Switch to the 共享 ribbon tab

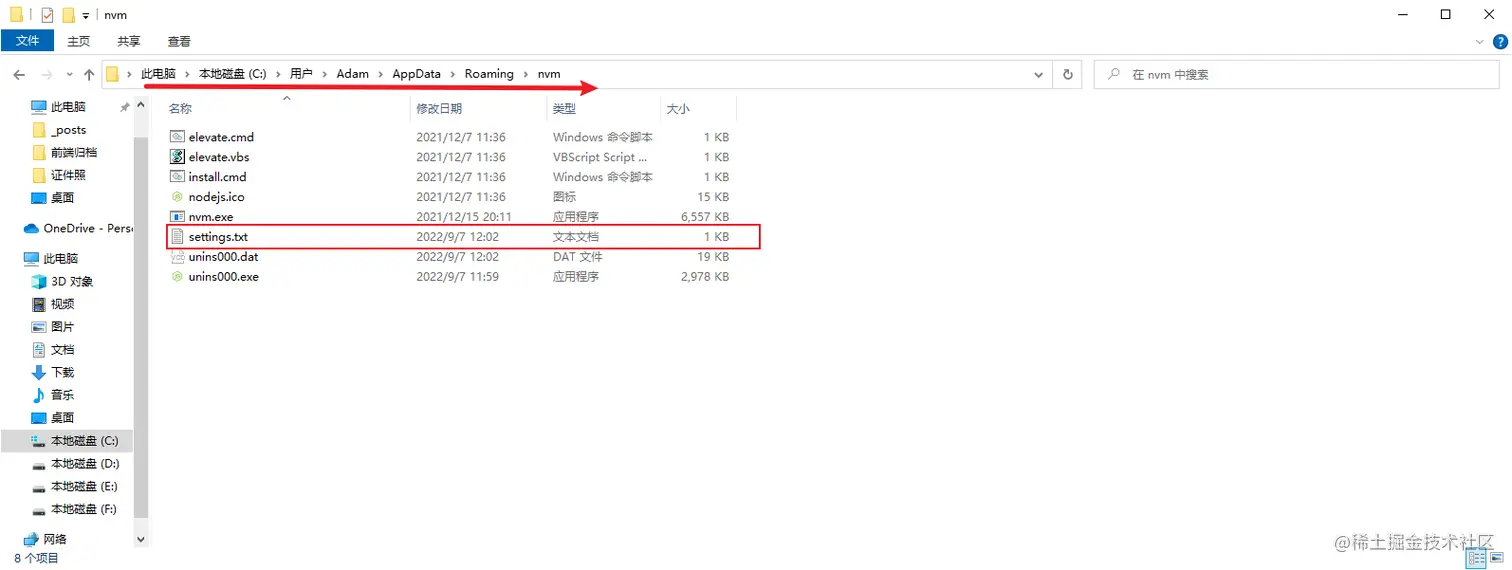(x=129, y=41)
